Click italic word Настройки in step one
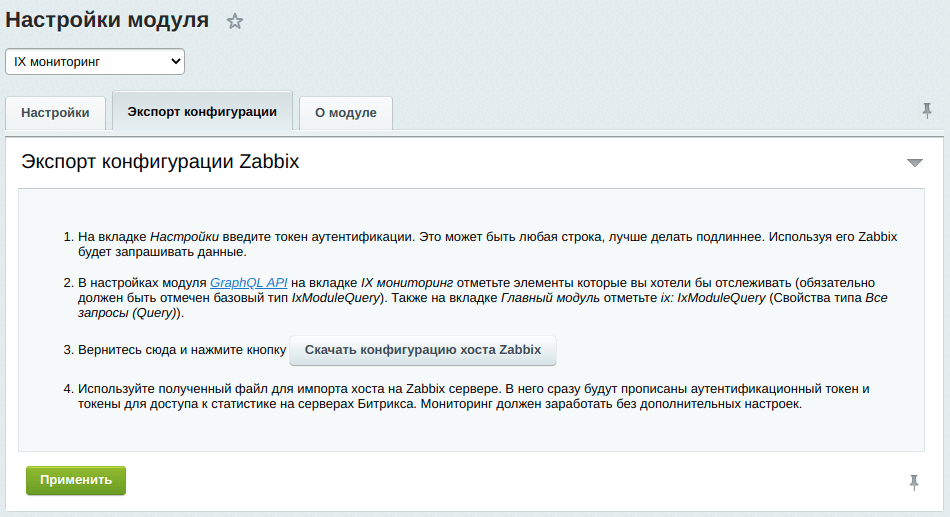 [184, 237]
